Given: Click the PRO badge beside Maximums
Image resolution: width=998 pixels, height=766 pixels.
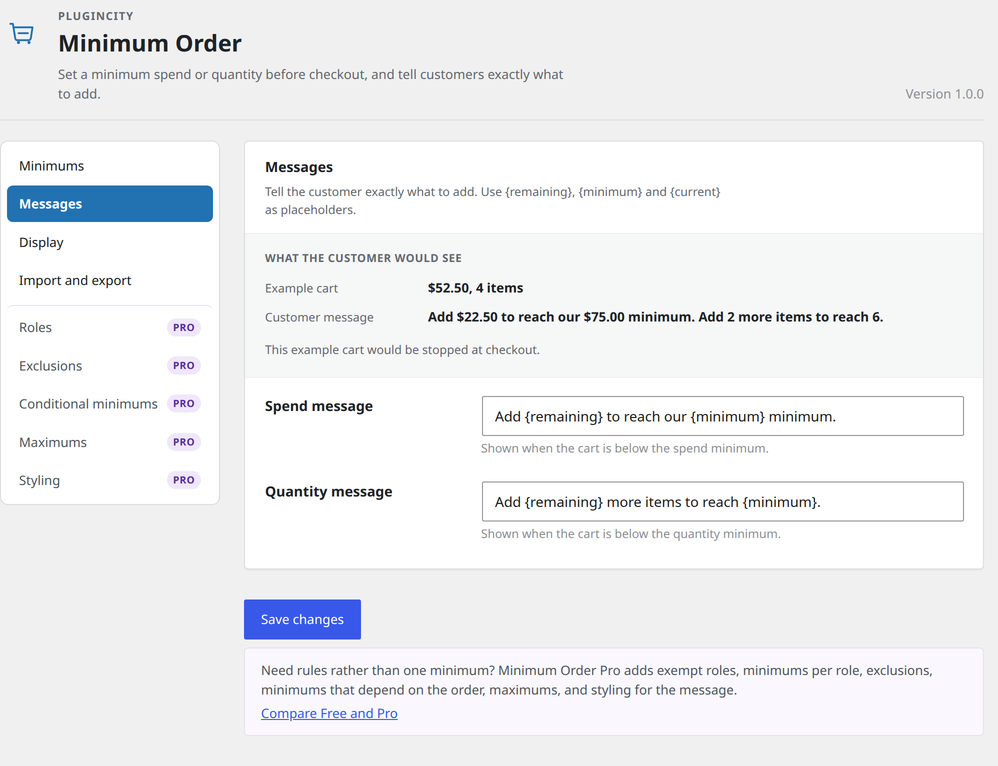Looking at the screenshot, I should click(184, 442).
